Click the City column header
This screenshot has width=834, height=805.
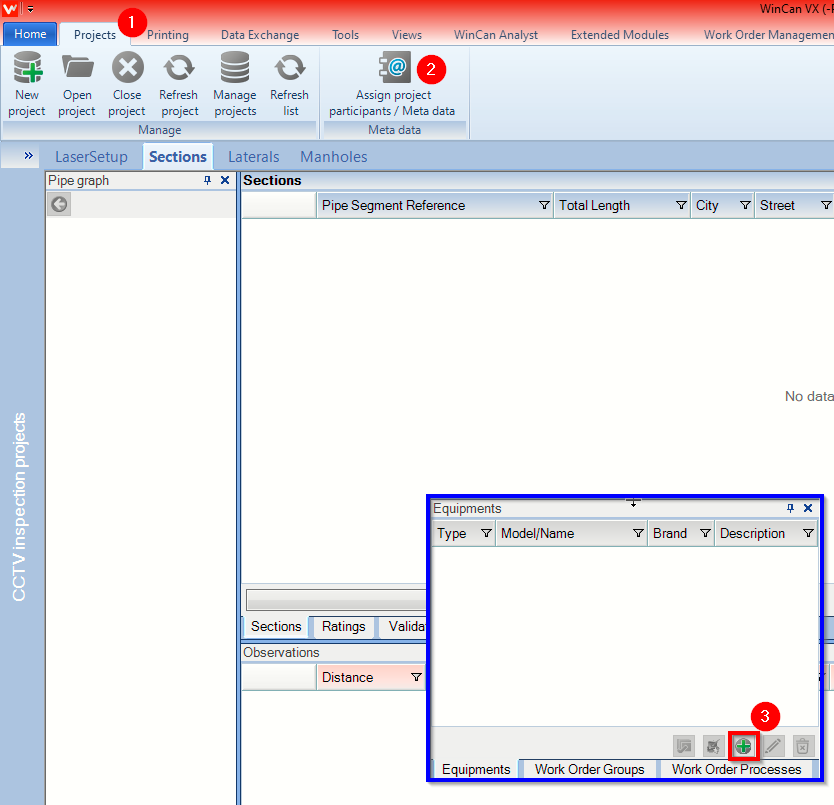(x=722, y=205)
